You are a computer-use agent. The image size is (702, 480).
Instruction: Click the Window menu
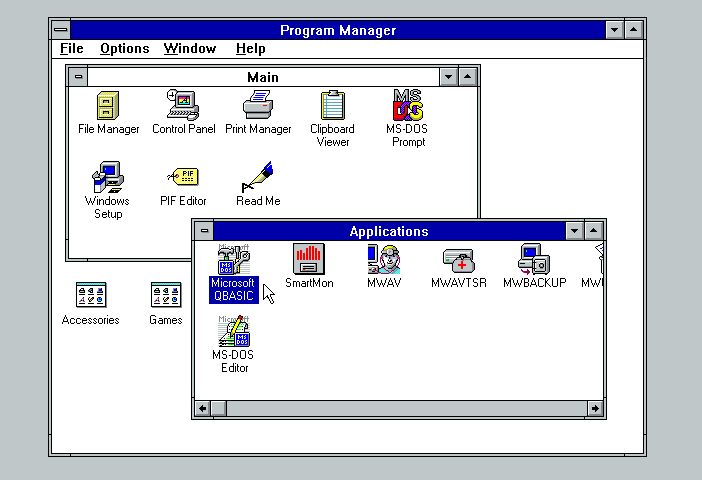tap(189, 48)
